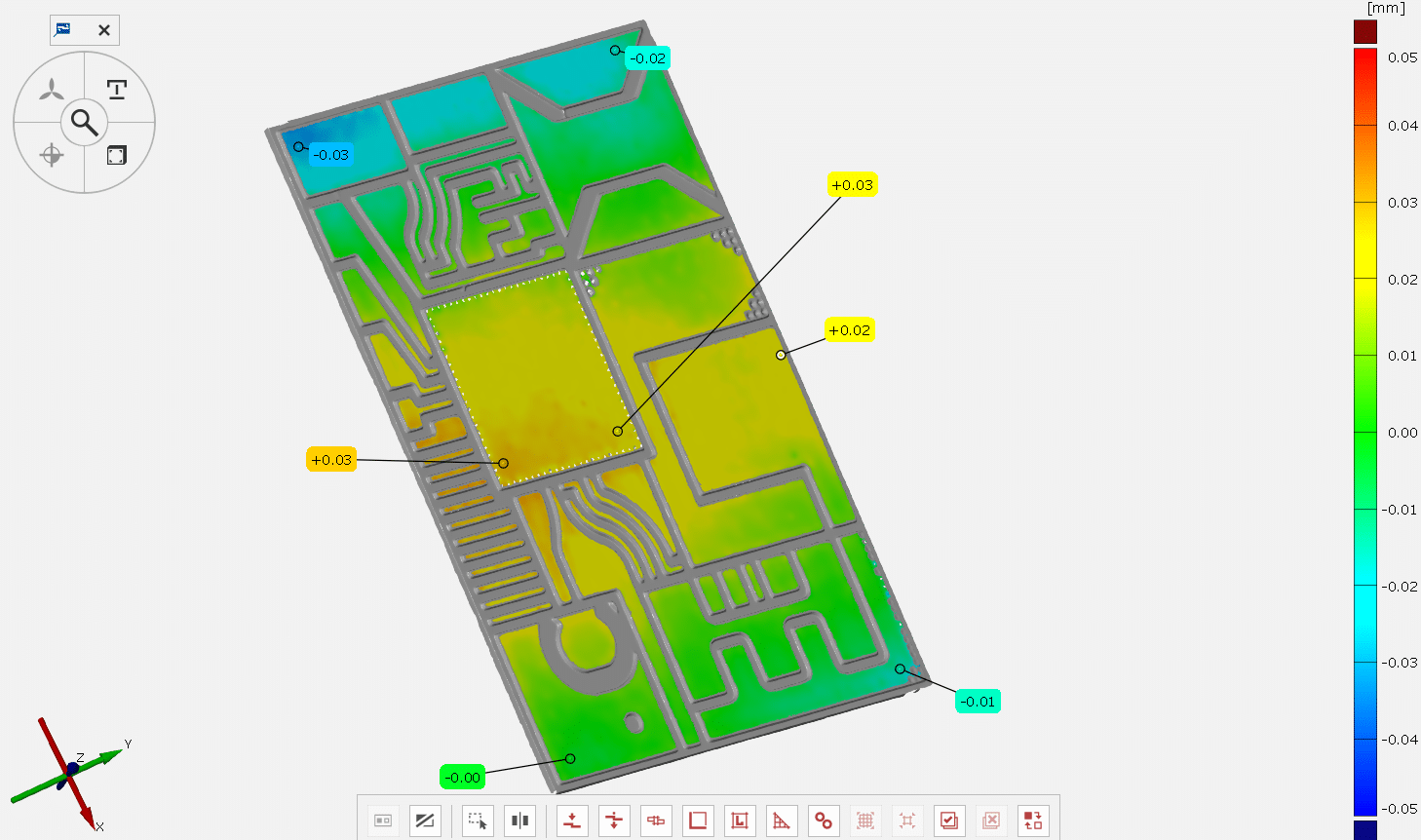Click the swap shapes icon at toolbar end
This screenshot has width=1421, height=840.
pos(1033,821)
